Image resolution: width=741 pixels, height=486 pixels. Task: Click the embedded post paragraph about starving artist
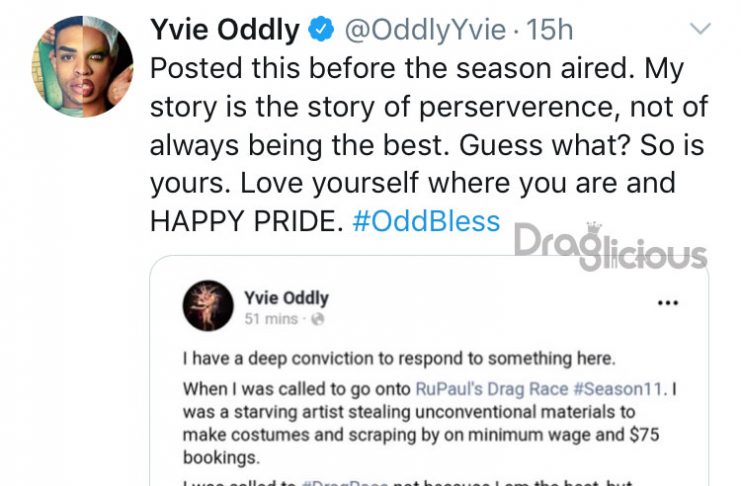point(429,423)
